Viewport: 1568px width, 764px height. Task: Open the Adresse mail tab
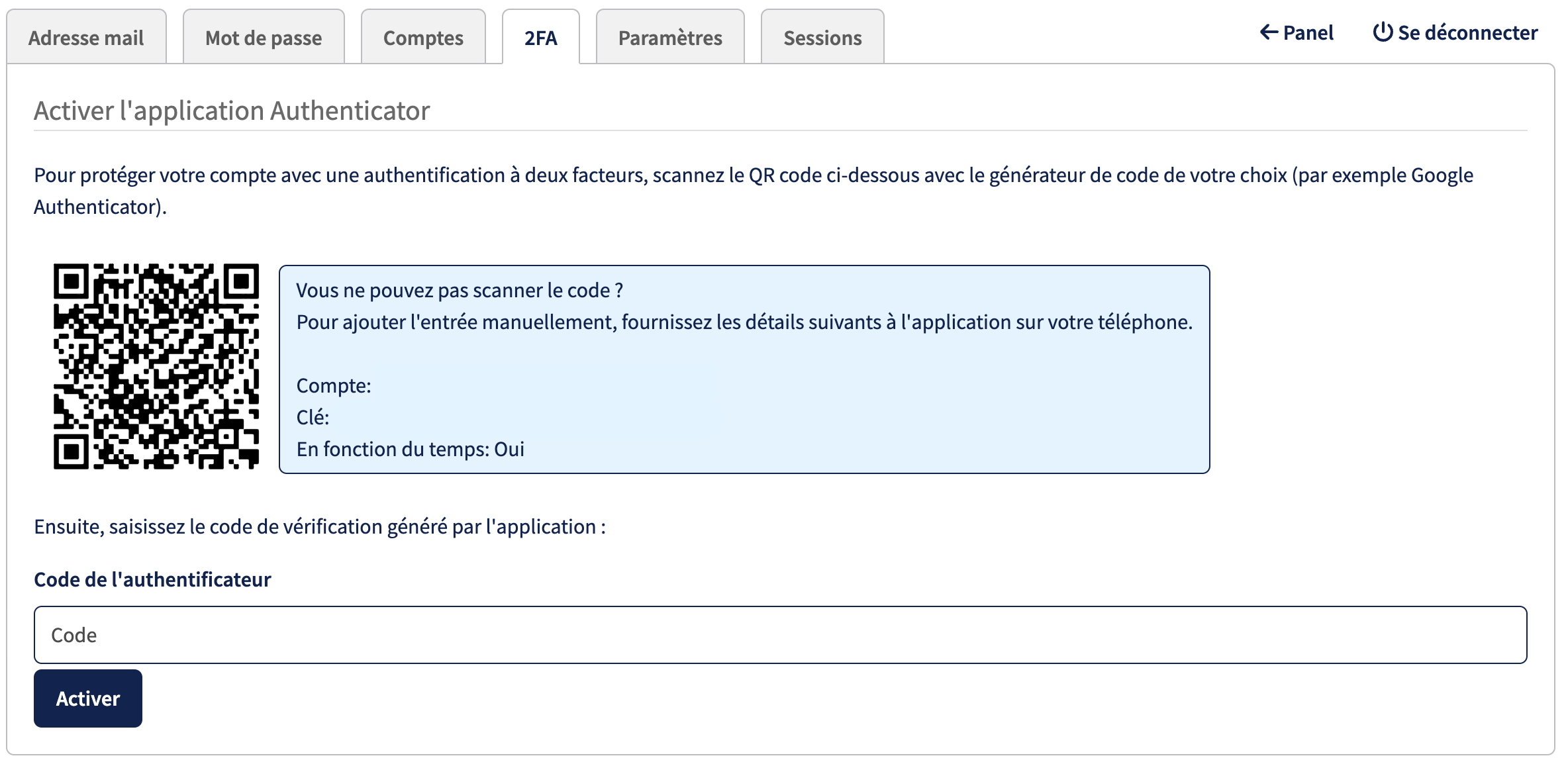click(x=86, y=37)
